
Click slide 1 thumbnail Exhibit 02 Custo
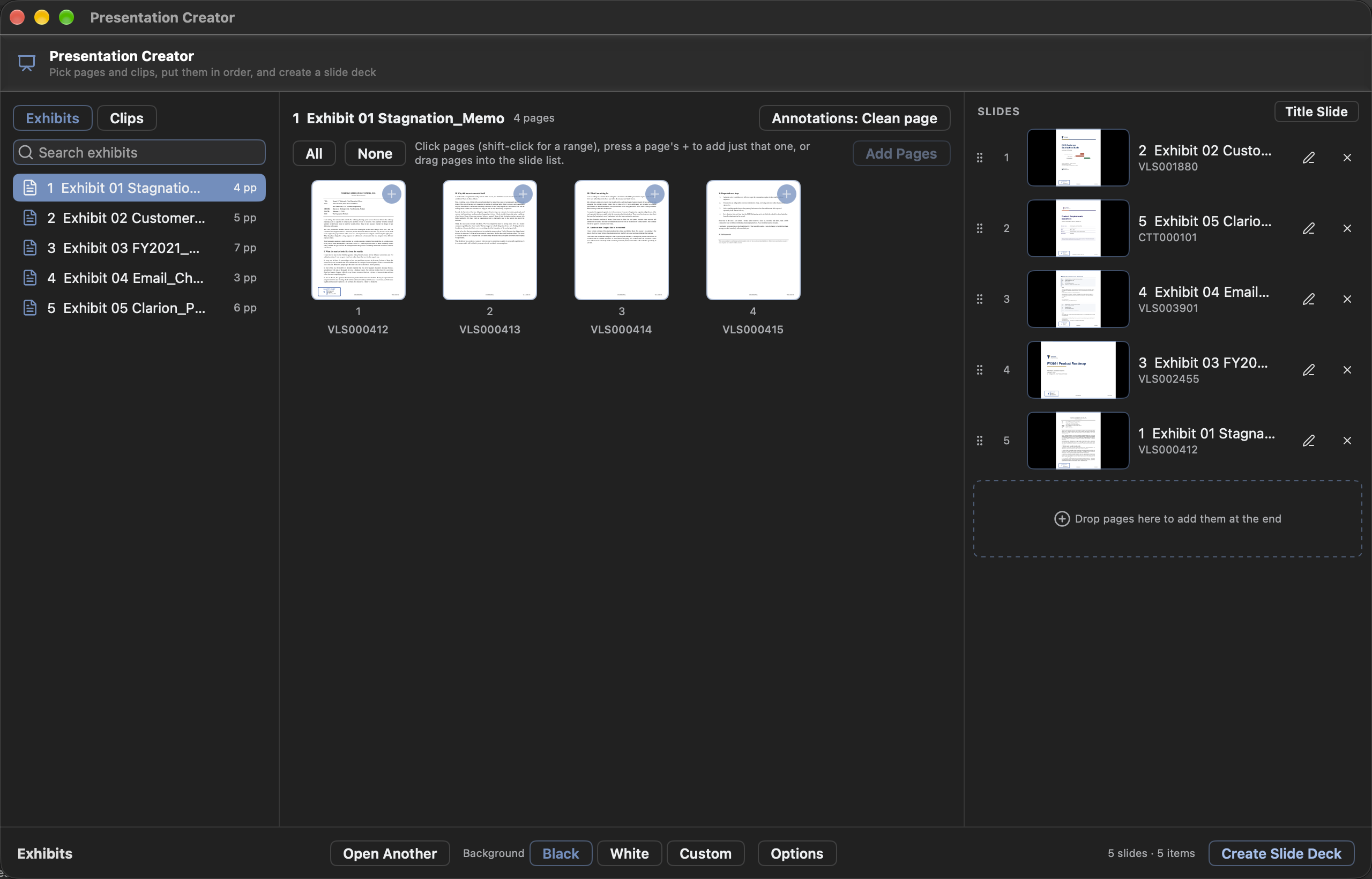[1078, 158]
